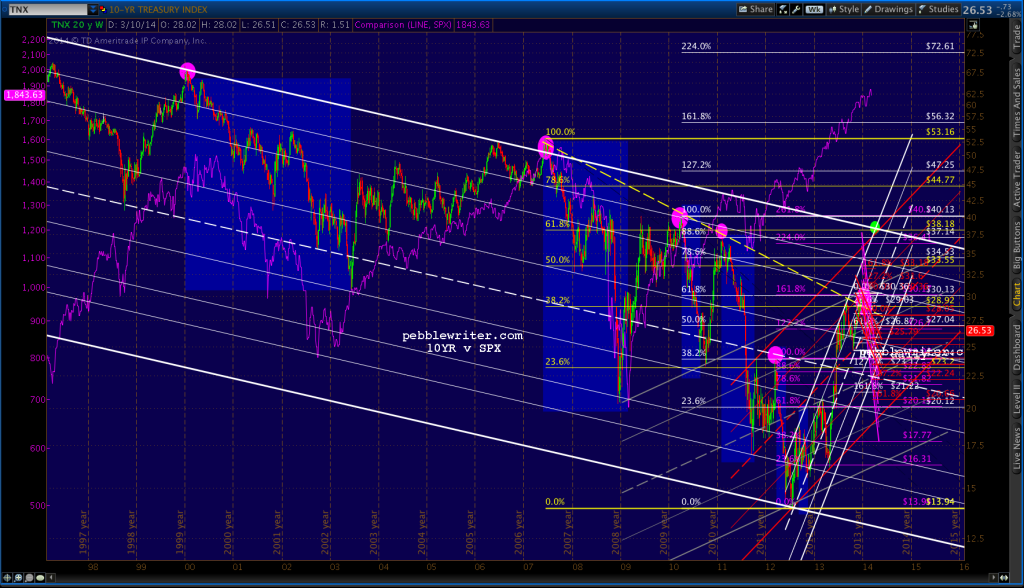1024x588 pixels.
Task: Click the $16.31 magenta price label
Action: [917, 459]
